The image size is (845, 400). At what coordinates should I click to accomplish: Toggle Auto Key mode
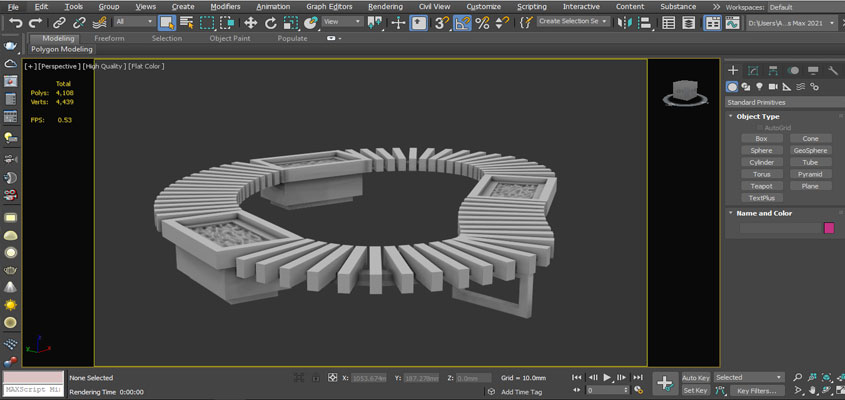click(x=696, y=378)
